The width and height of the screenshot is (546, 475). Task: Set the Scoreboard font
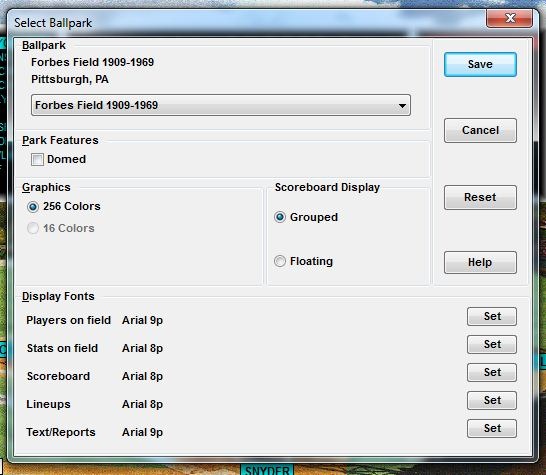click(492, 372)
